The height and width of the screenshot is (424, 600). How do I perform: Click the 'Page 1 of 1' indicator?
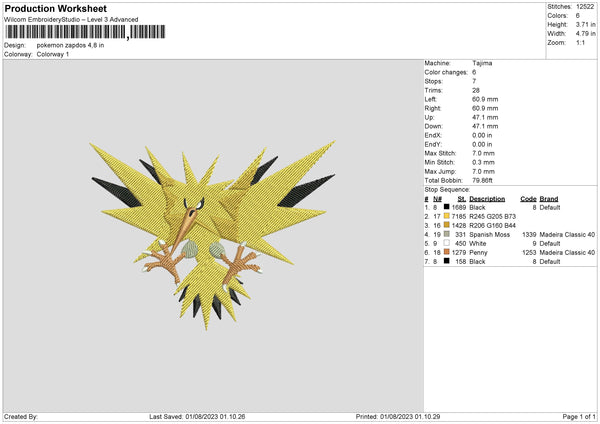click(579, 417)
